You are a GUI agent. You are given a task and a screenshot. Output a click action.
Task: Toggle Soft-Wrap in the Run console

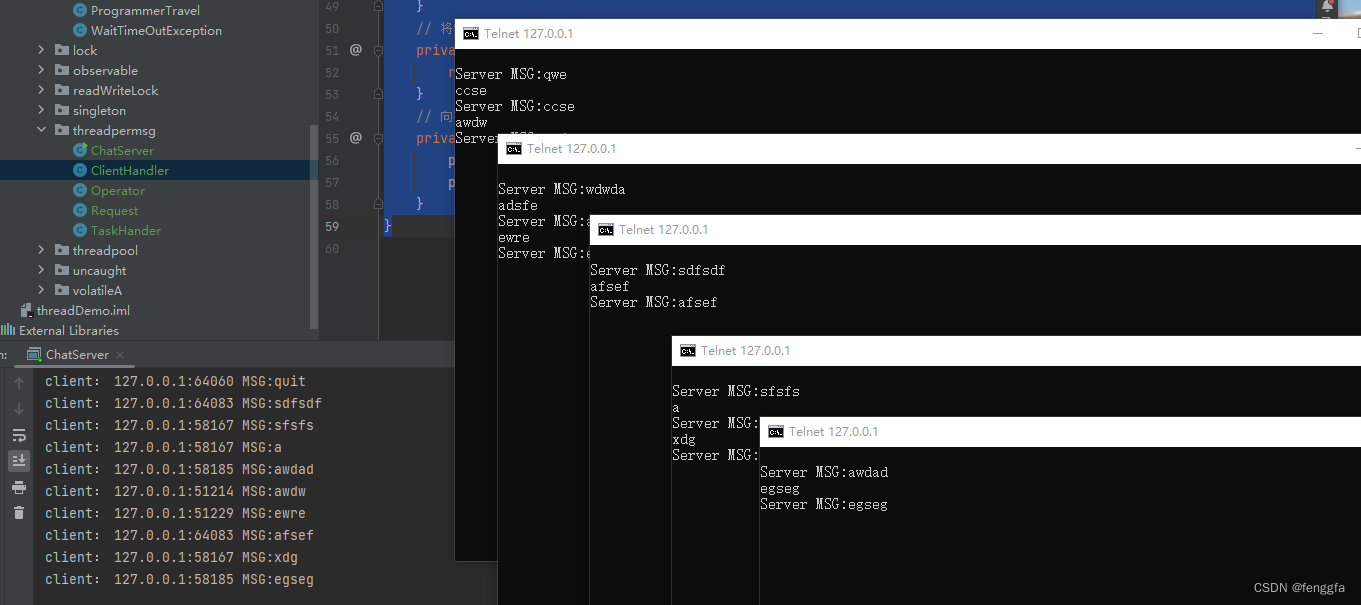[19, 435]
